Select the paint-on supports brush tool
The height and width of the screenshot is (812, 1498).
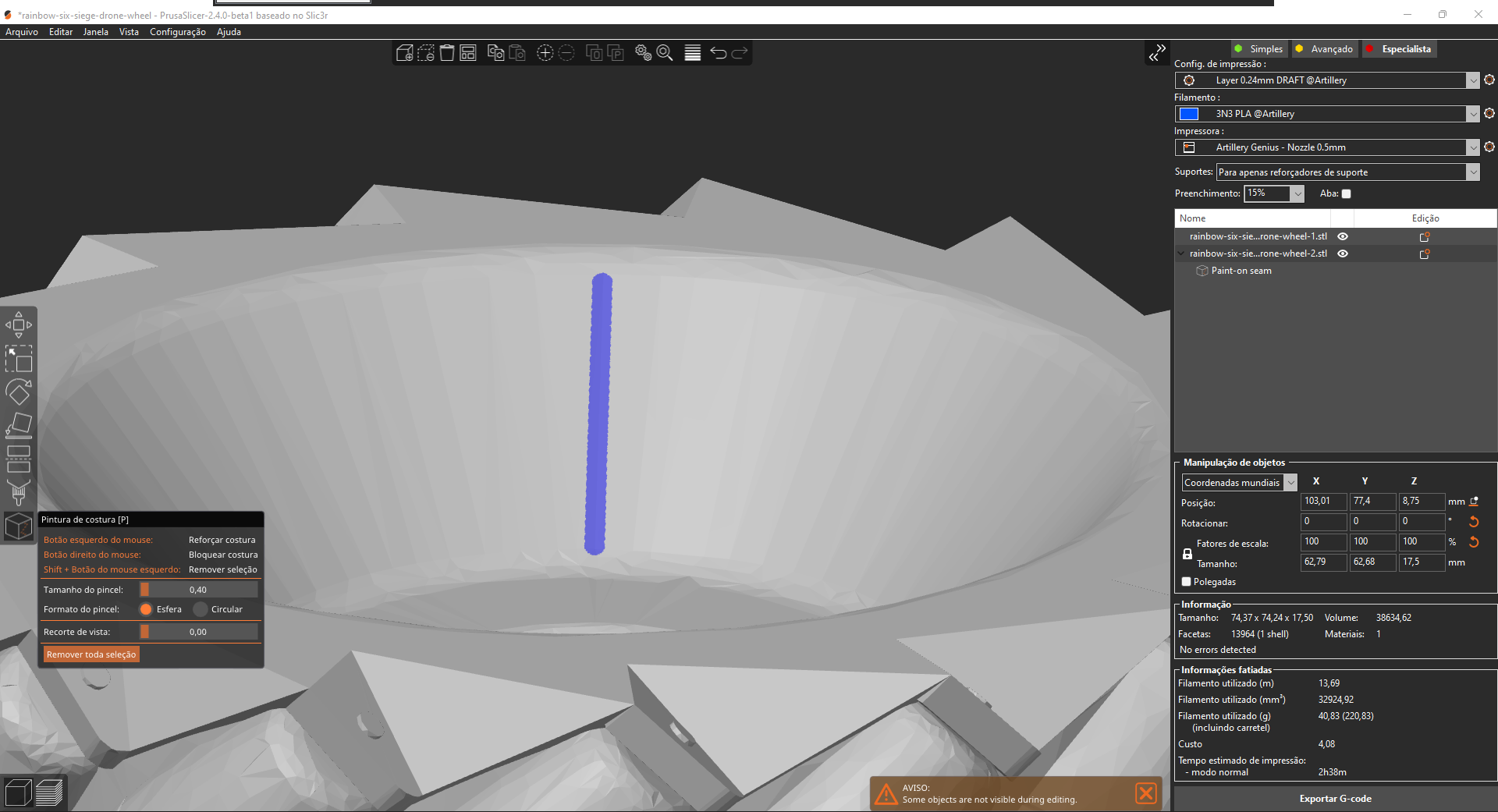[19, 493]
